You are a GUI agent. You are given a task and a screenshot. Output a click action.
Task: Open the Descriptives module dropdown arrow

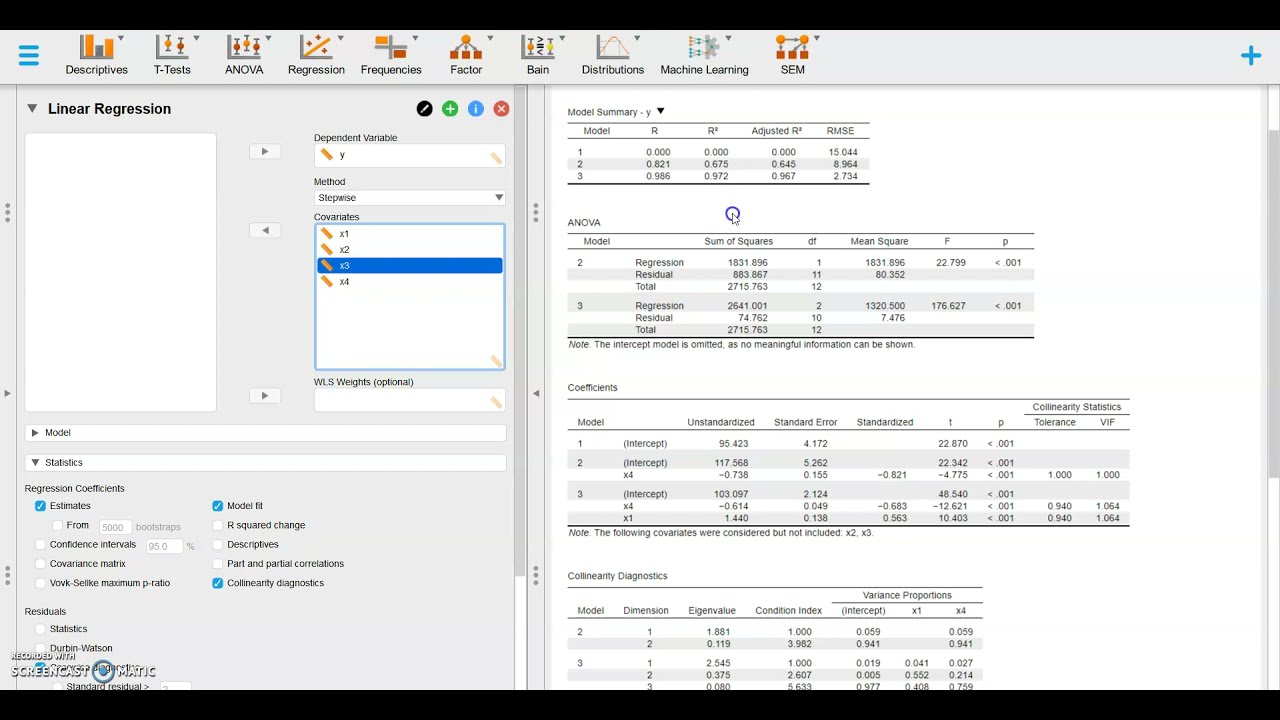(121, 38)
